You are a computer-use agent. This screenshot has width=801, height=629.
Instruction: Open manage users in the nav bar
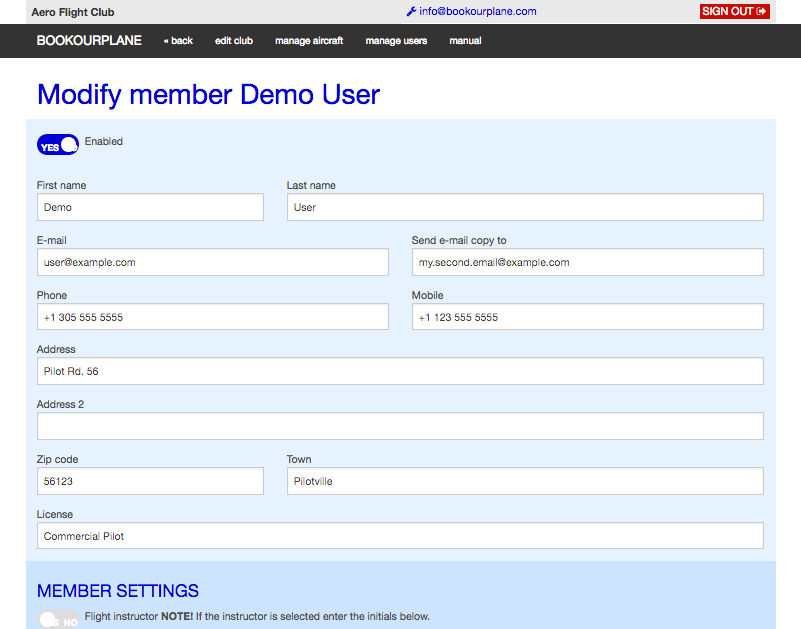[396, 41]
